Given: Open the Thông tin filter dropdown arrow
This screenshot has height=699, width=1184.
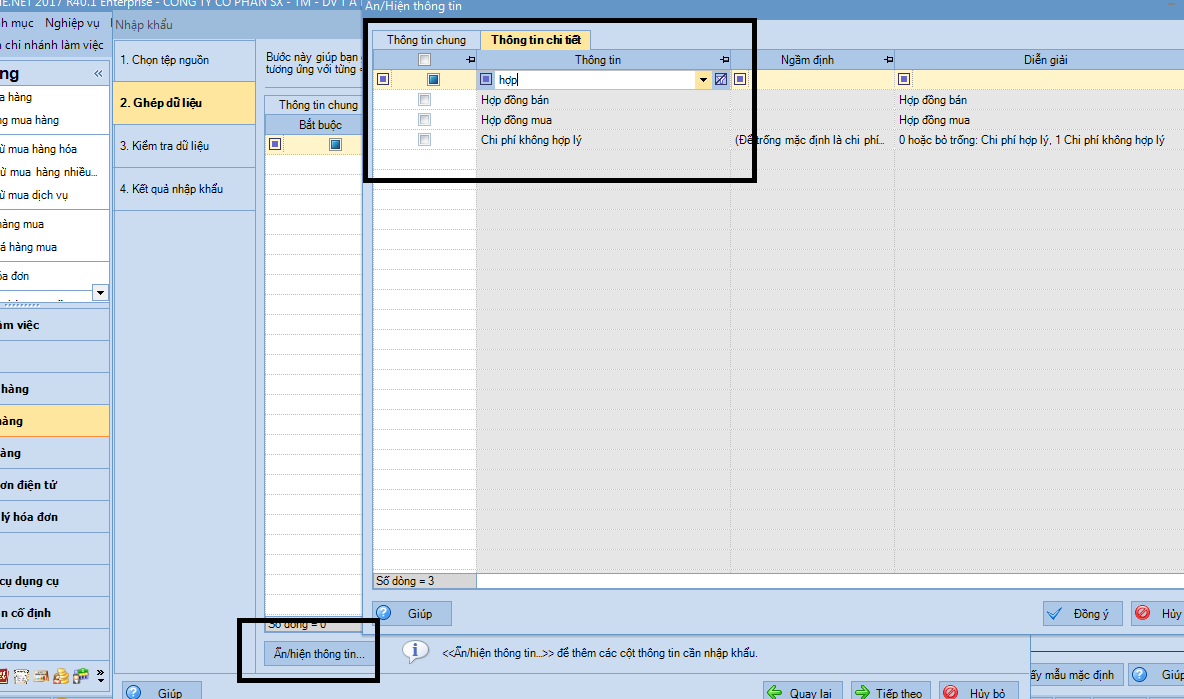Looking at the screenshot, I should pyautogui.click(x=703, y=79).
